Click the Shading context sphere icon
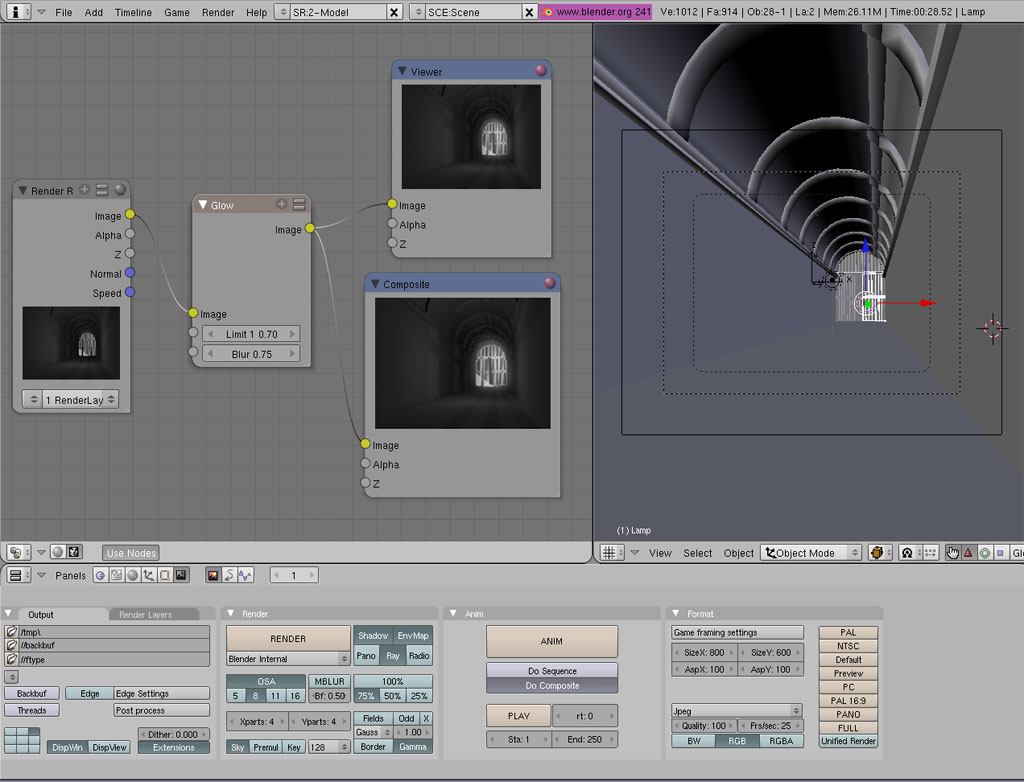This screenshot has height=782, width=1024. tap(132, 575)
